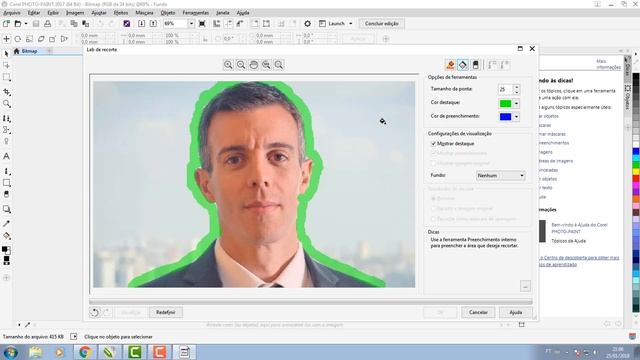Open the Objeto menu
The image size is (640, 360).
pyautogui.click(x=168, y=13)
